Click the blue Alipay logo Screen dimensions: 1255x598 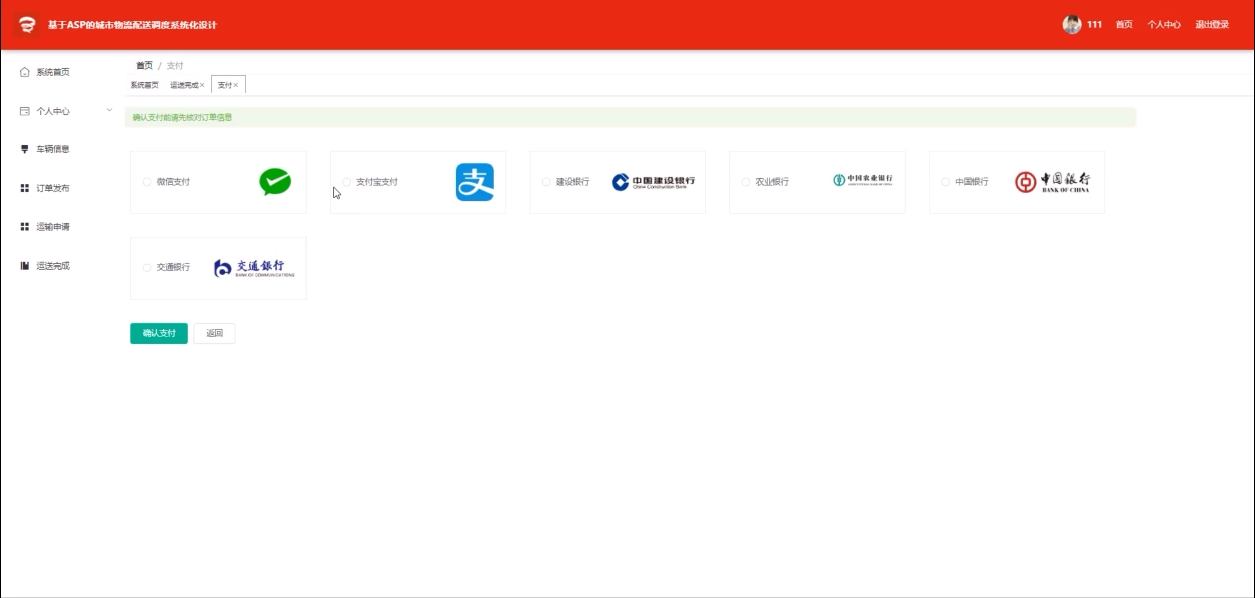coord(475,182)
